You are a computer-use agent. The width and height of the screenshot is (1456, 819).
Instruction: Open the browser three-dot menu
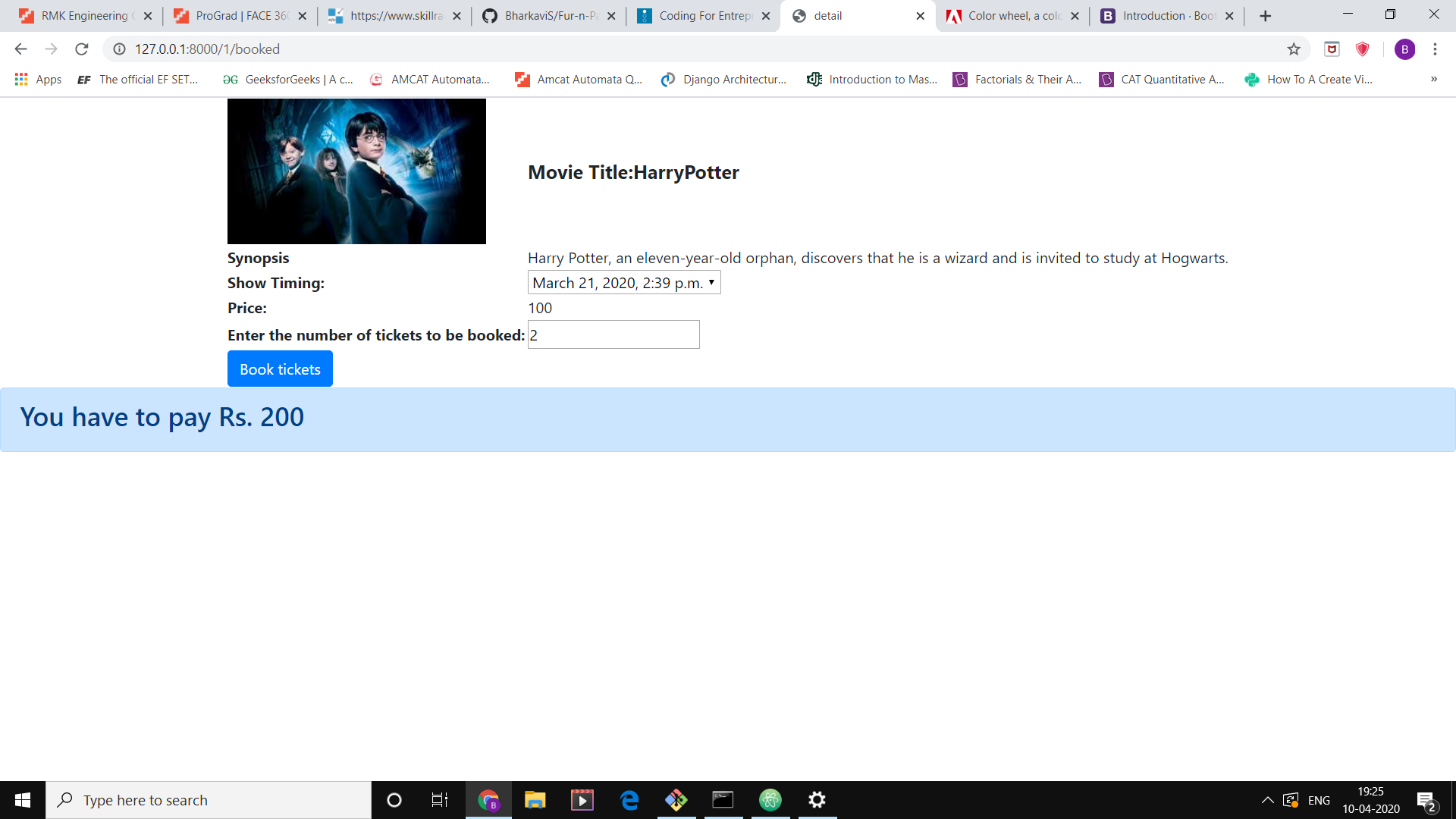(x=1435, y=49)
